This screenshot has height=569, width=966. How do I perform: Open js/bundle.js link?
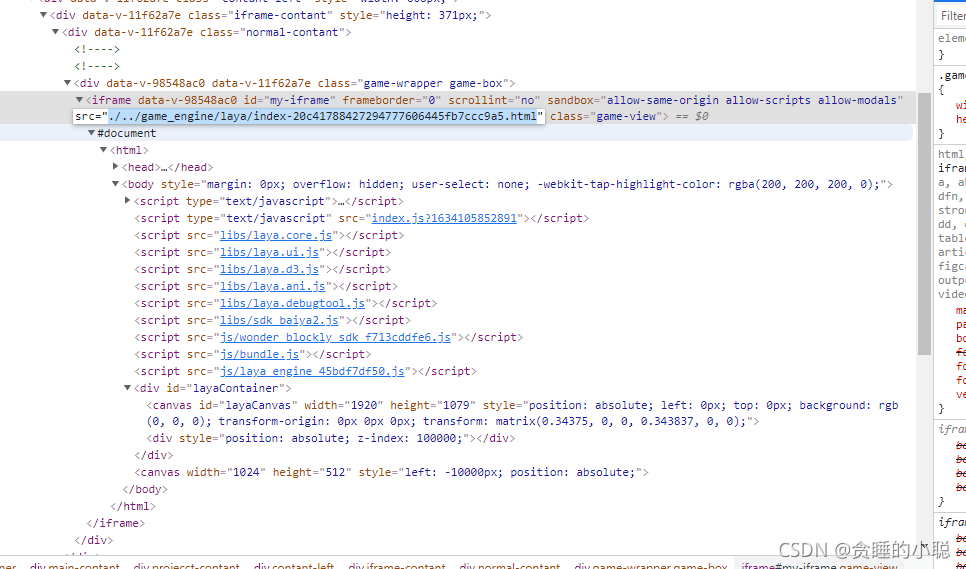click(x=259, y=354)
